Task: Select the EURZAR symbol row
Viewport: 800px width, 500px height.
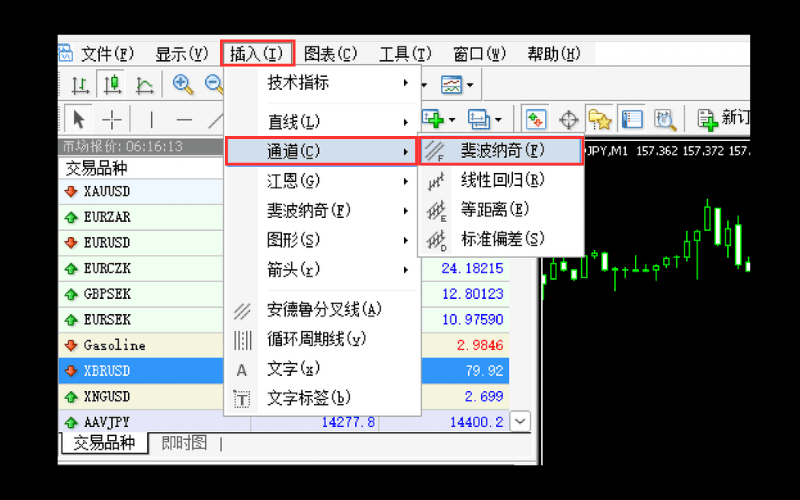Action: (141, 217)
